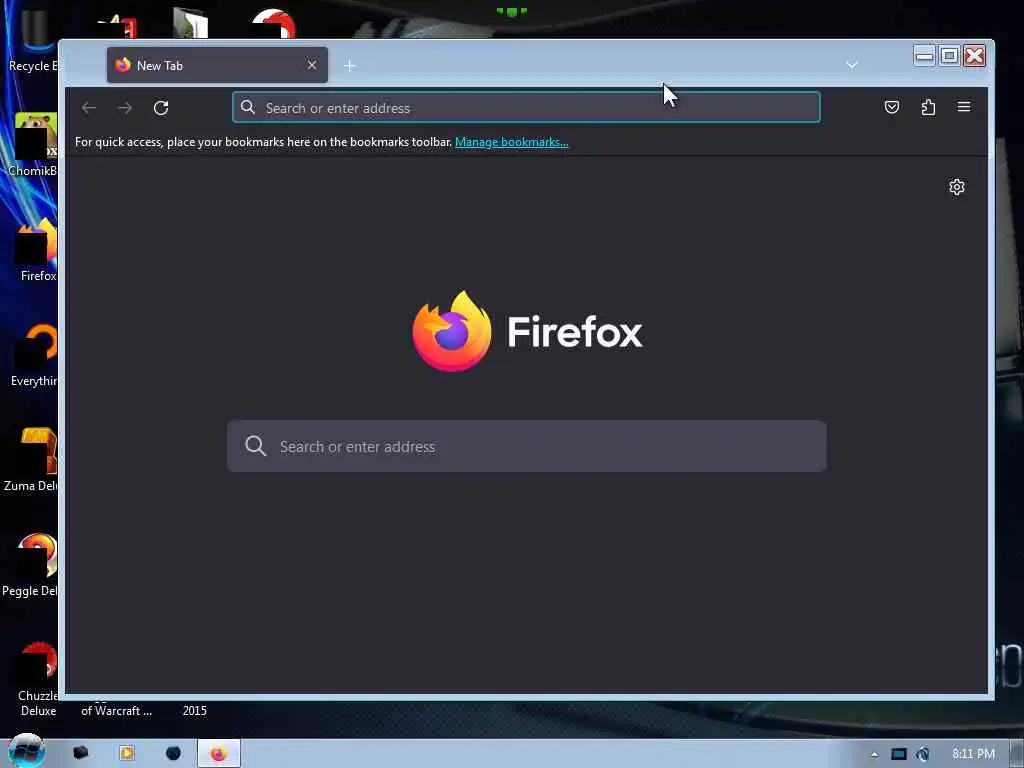
Task: Open the Firefox hamburger application menu
Action: 964,107
